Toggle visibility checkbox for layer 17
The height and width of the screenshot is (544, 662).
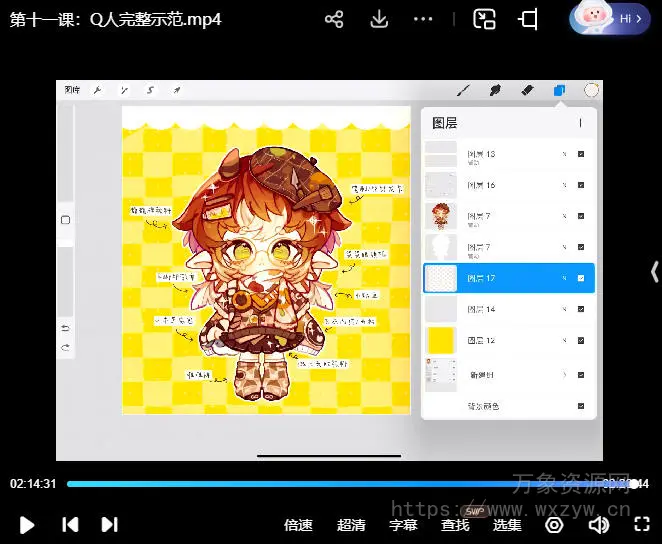(581, 278)
